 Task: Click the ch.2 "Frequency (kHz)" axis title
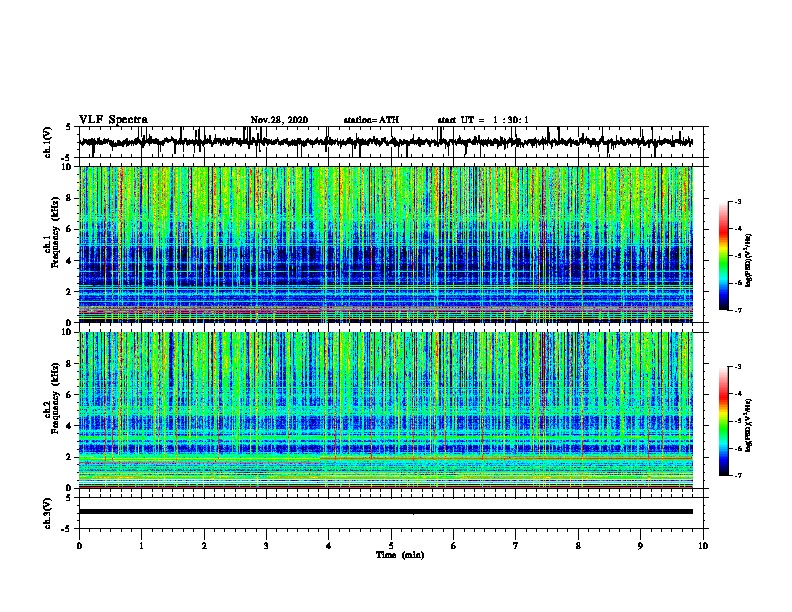point(55,398)
